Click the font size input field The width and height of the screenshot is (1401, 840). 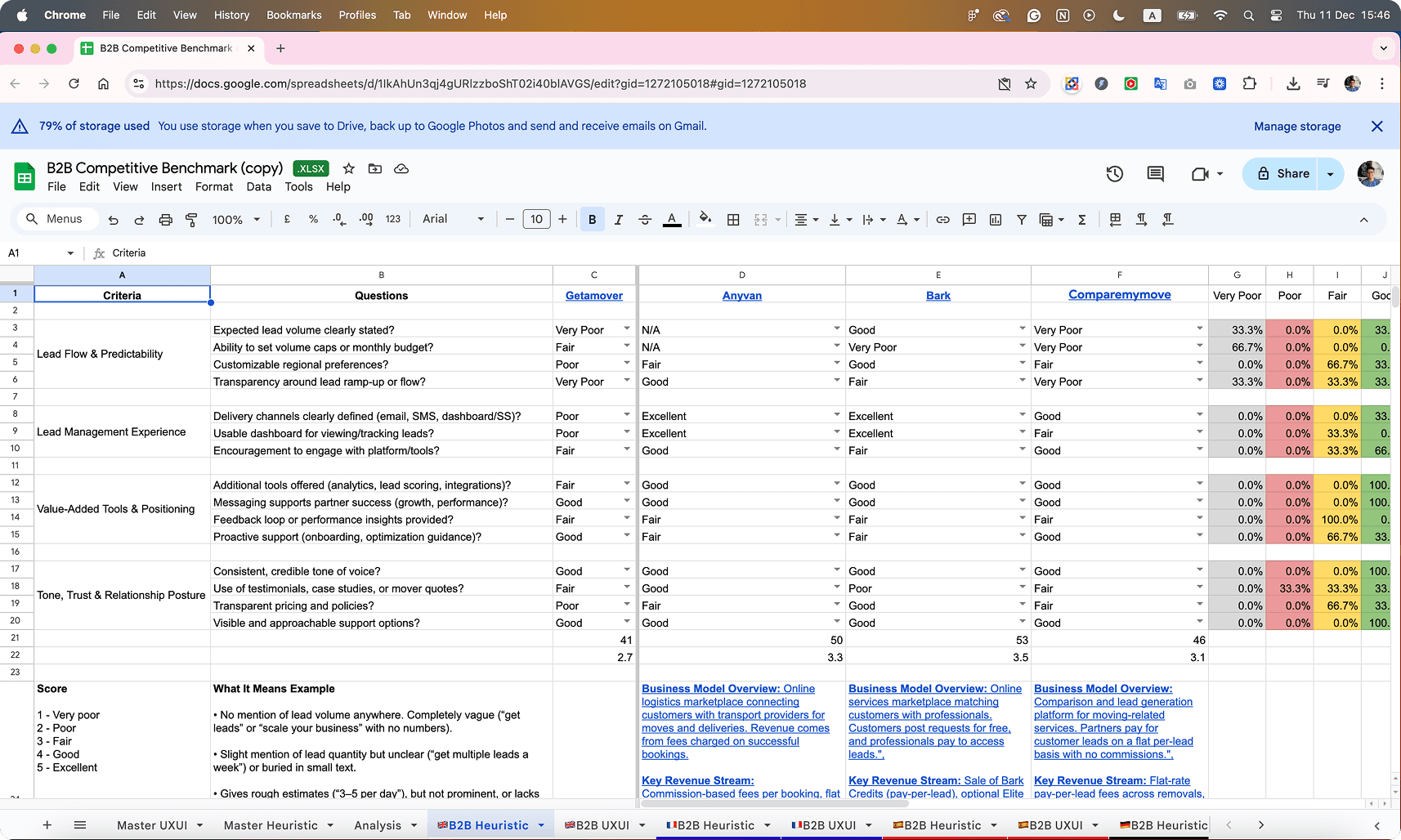(x=536, y=219)
